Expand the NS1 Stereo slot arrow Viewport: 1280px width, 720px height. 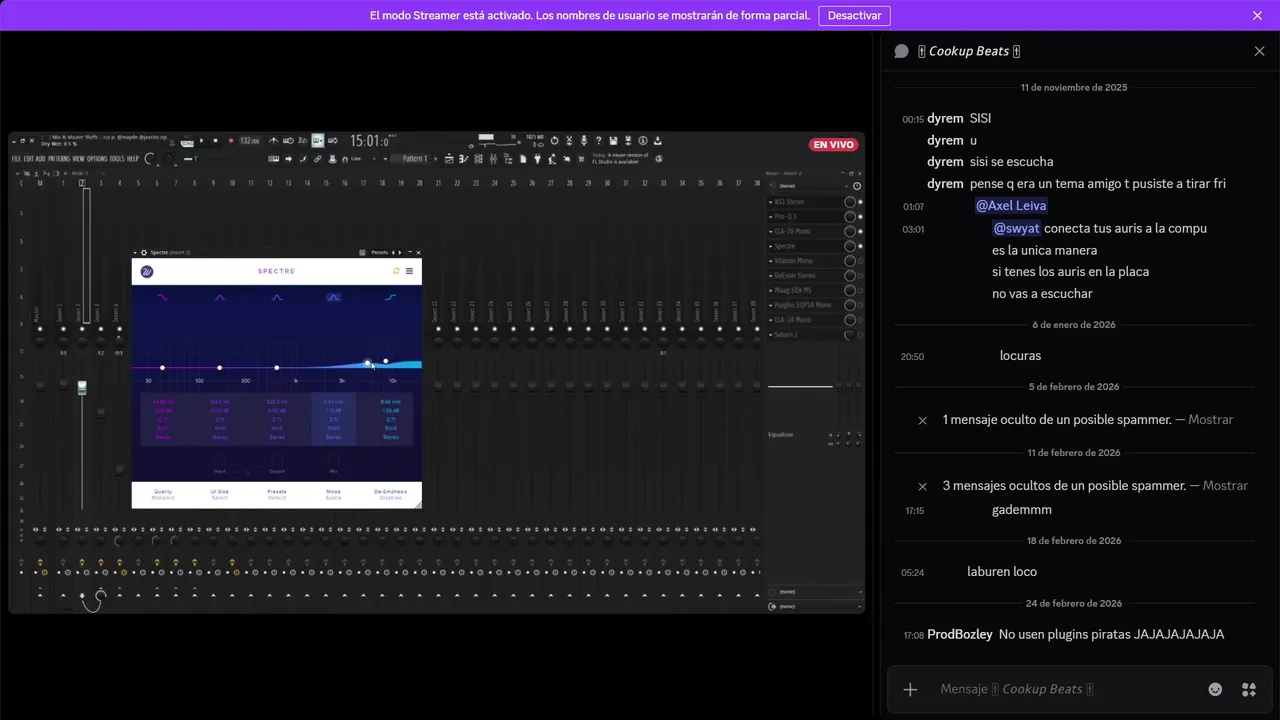[771, 202]
